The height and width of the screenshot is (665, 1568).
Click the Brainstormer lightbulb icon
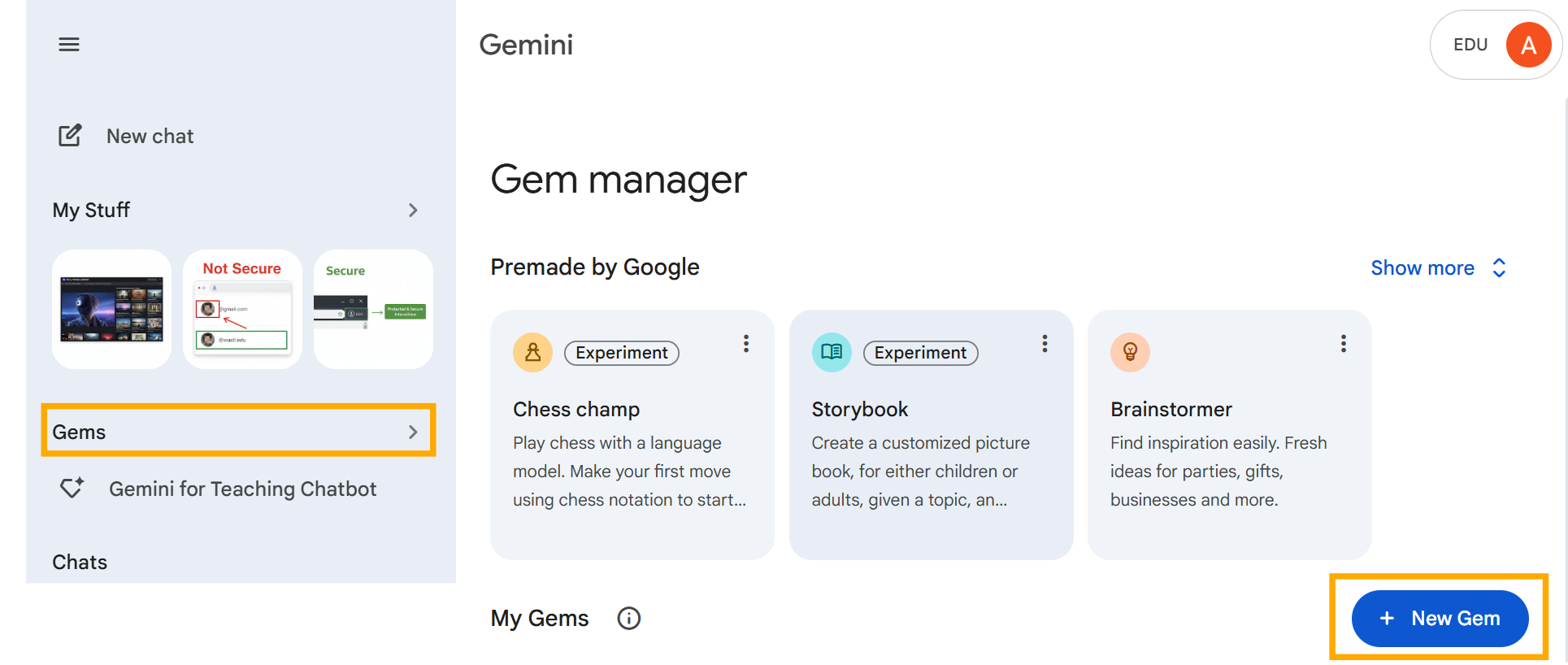point(1130,352)
